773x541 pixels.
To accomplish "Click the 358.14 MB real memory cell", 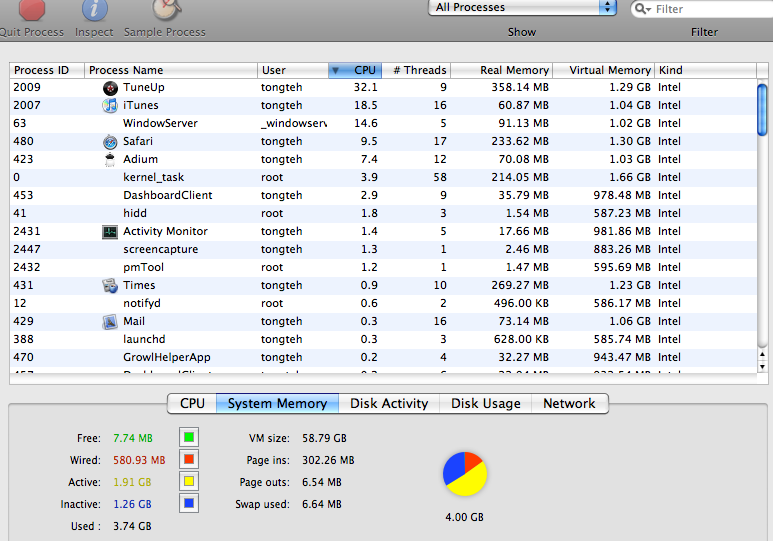I will pyautogui.click(x=520, y=87).
